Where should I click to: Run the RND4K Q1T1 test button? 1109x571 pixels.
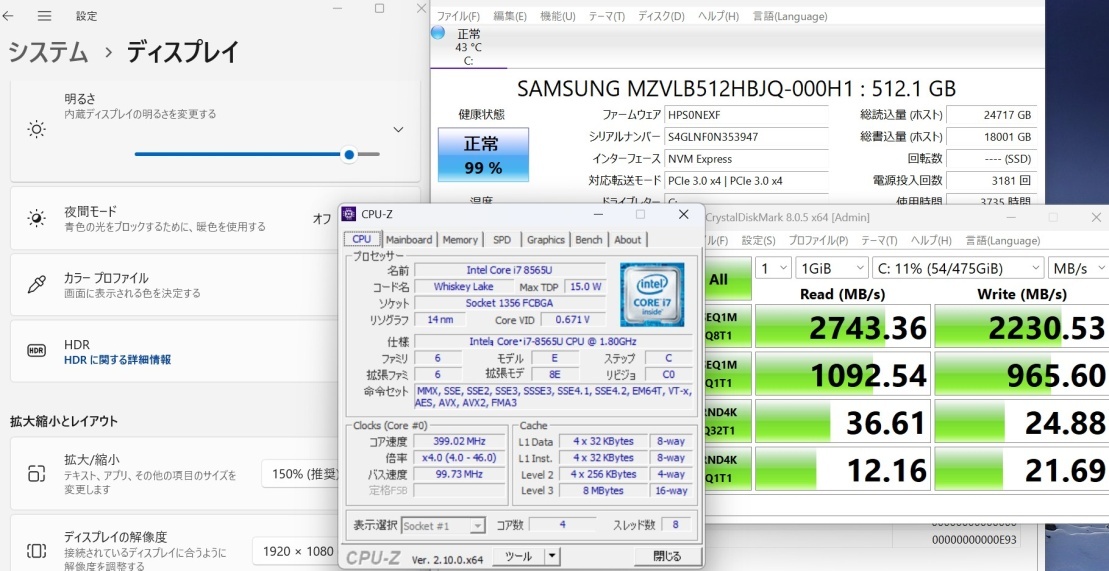tap(727, 468)
